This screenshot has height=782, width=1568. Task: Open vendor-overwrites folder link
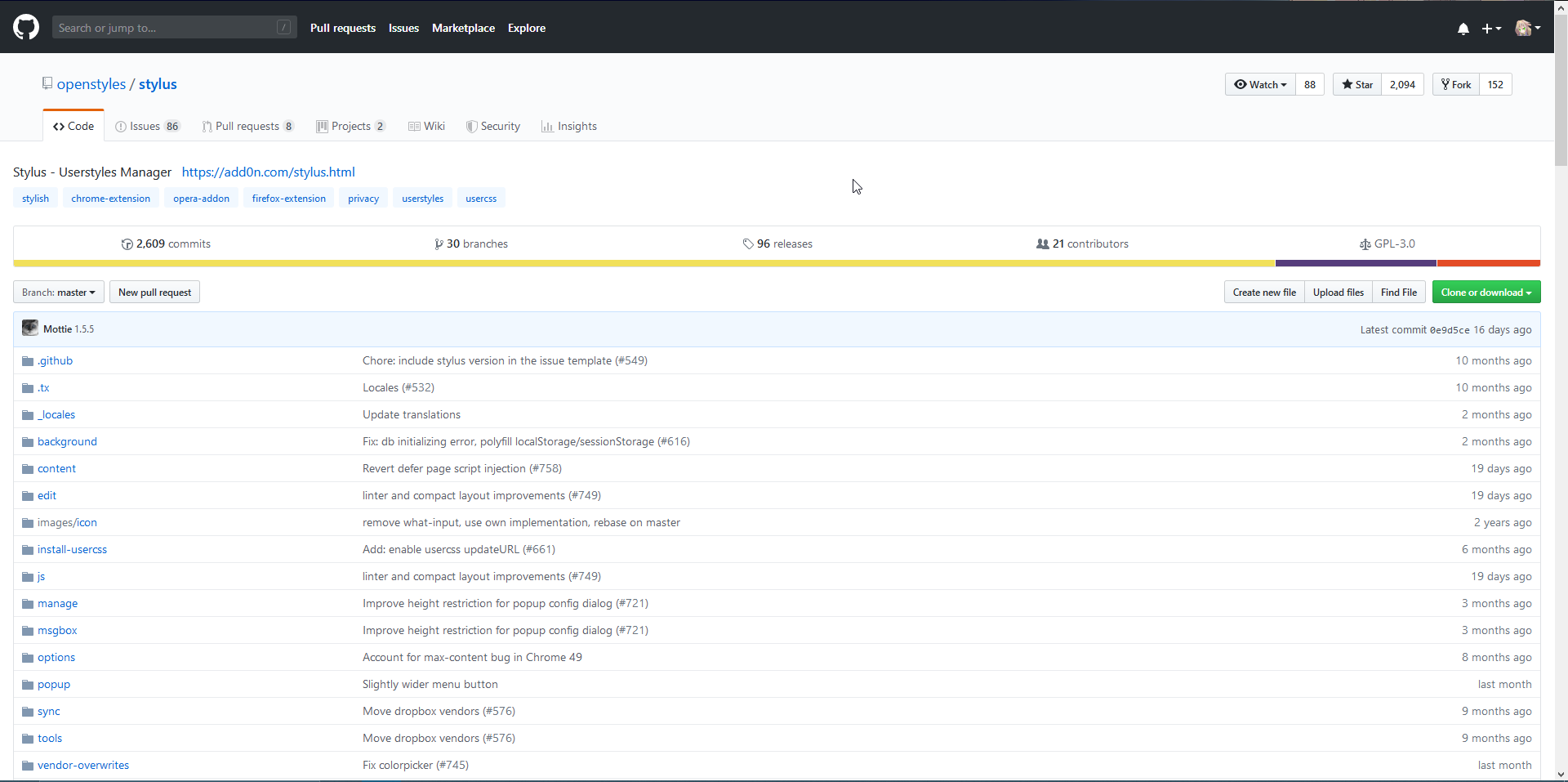pyautogui.click(x=83, y=766)
